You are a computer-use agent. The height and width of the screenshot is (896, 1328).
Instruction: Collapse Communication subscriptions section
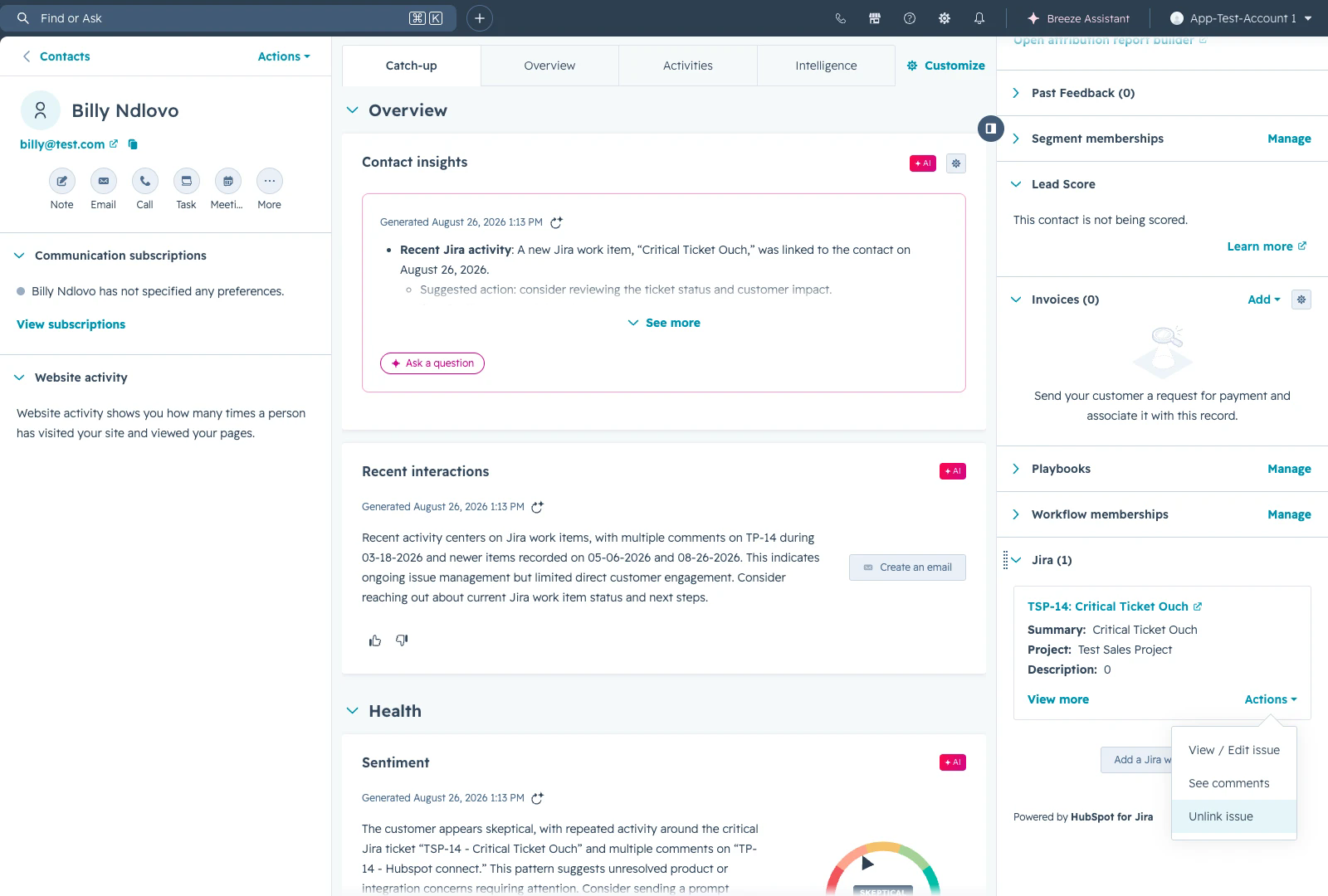[x=19, y=256]
